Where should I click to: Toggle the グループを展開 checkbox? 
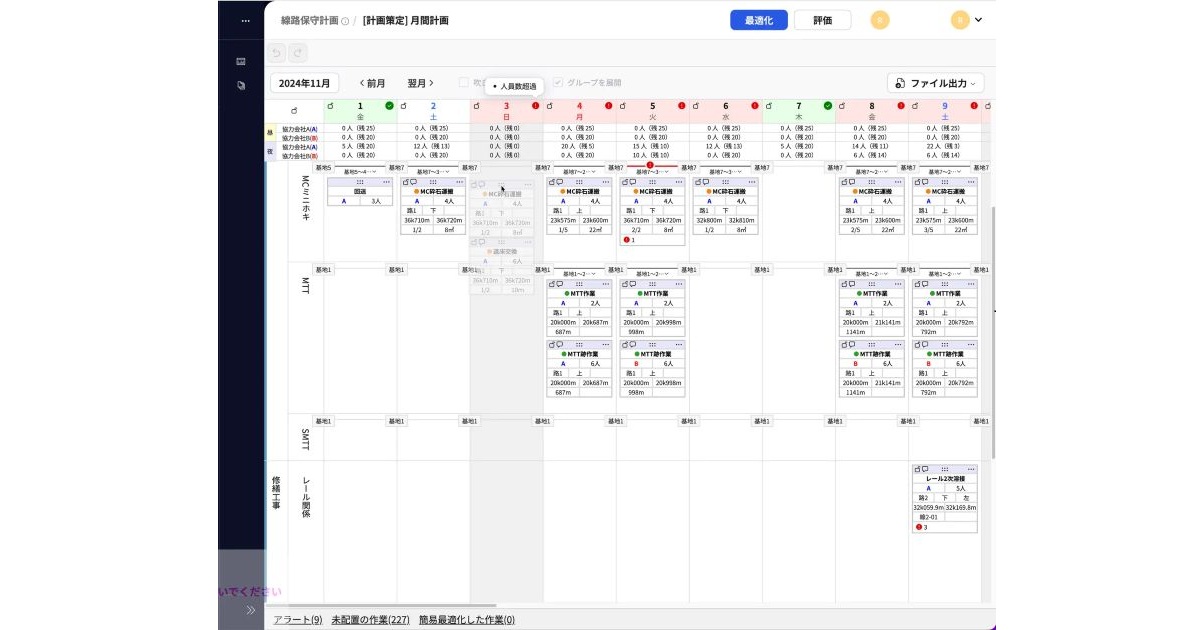(558, 83)
